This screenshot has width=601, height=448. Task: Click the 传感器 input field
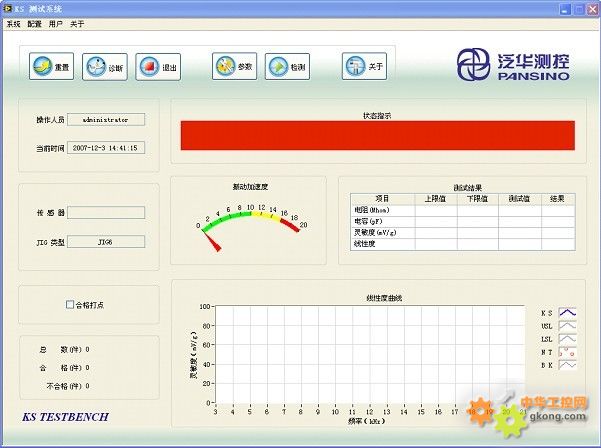coord(105,212)
